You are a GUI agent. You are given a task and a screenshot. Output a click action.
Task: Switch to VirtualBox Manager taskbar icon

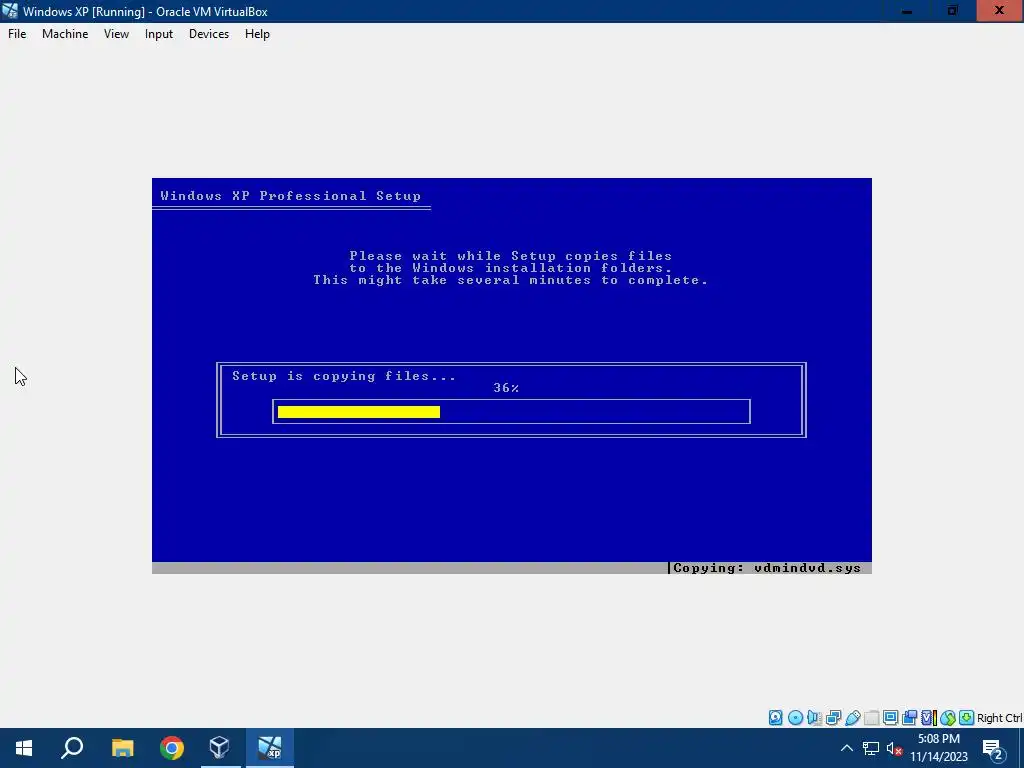click(x=220, y=748)
